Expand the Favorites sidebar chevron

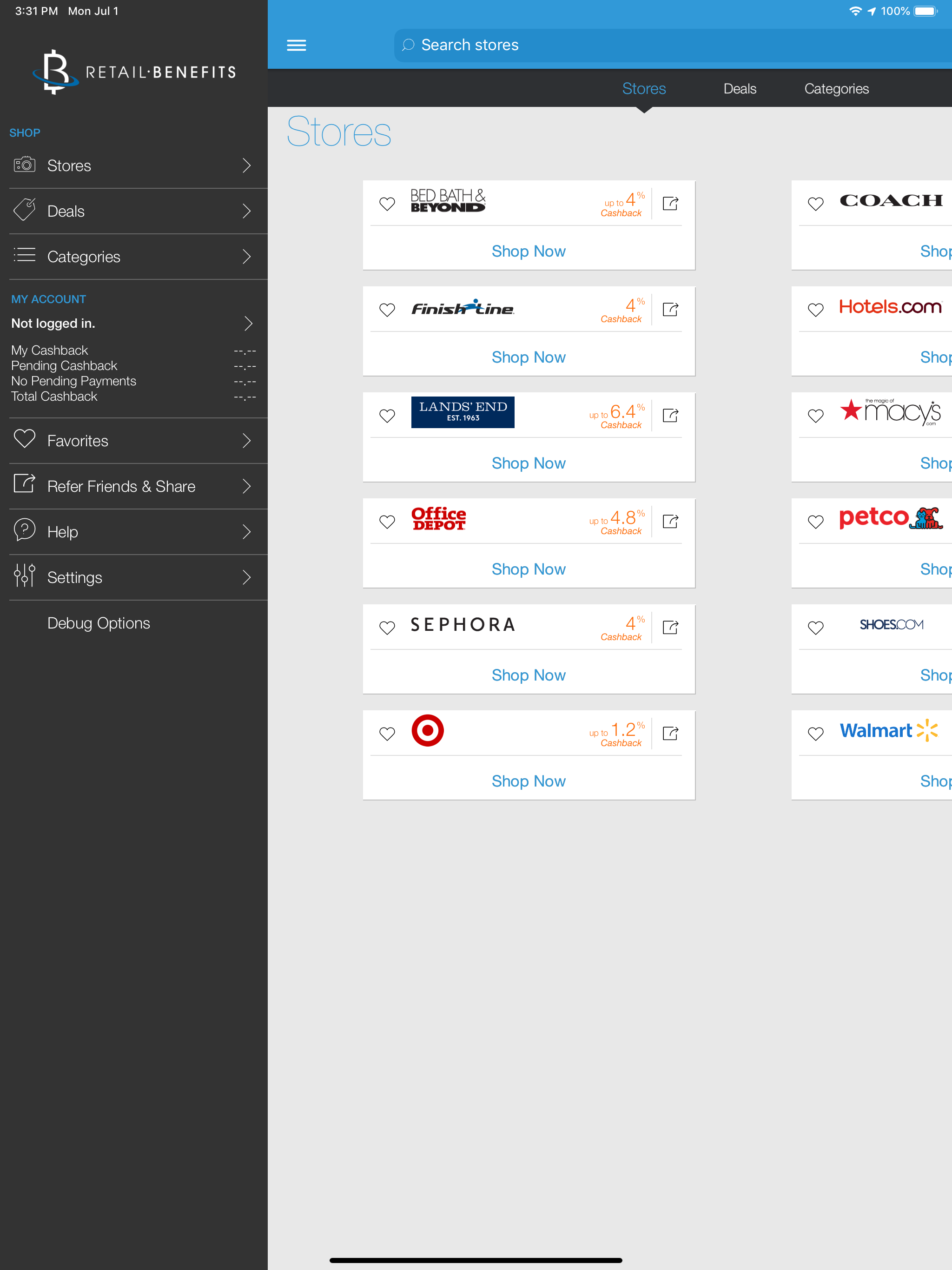247,440
